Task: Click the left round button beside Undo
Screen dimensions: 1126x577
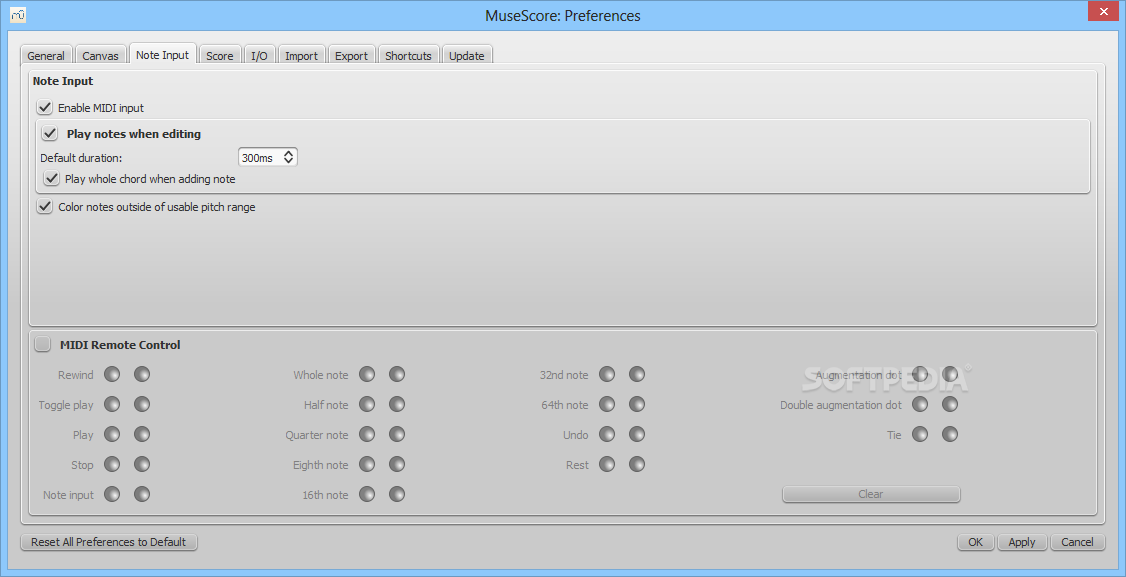Action: [607, 434]
